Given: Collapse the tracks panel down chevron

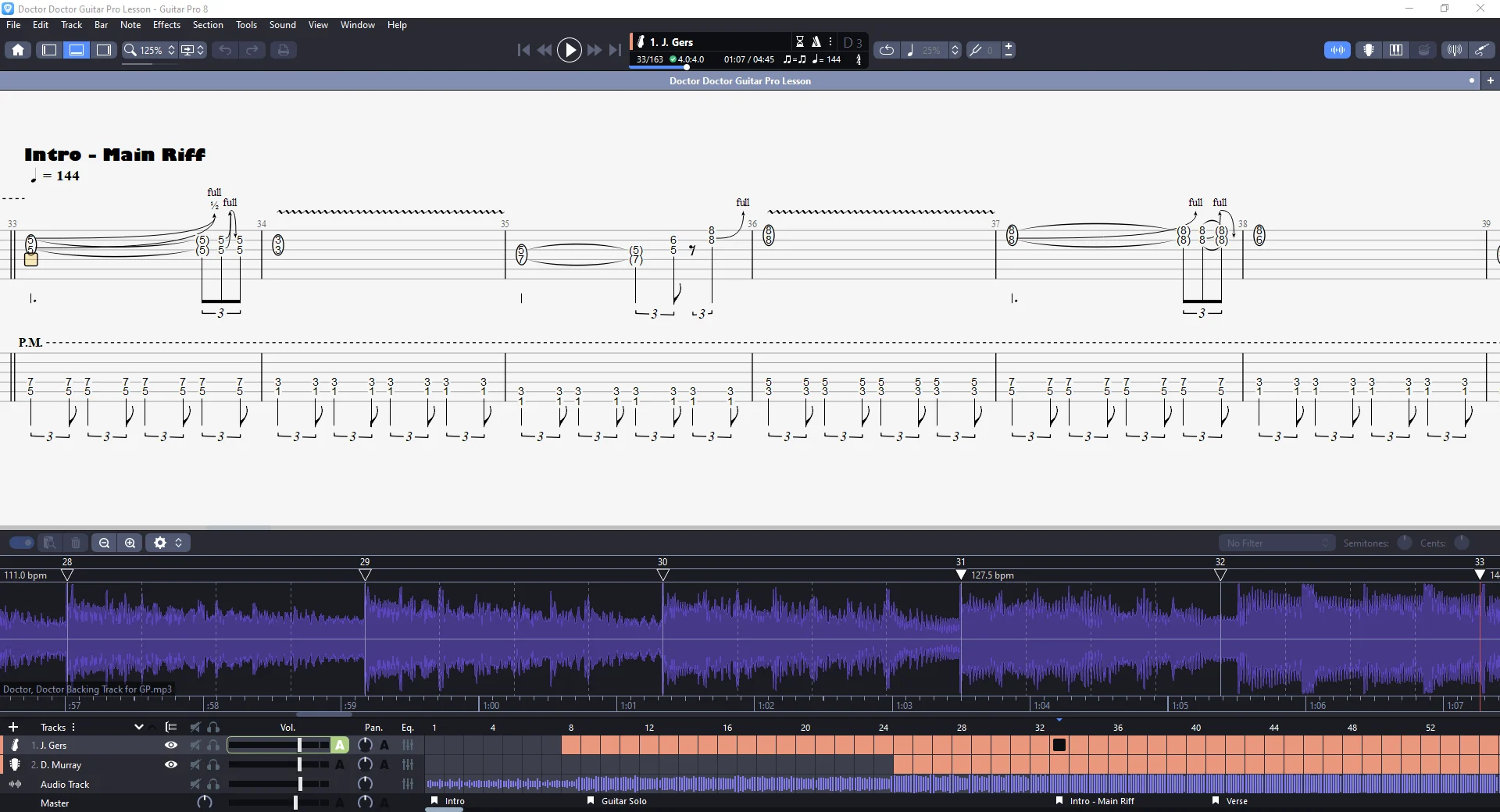Looking at the screenshot, I should coord(138,727).
